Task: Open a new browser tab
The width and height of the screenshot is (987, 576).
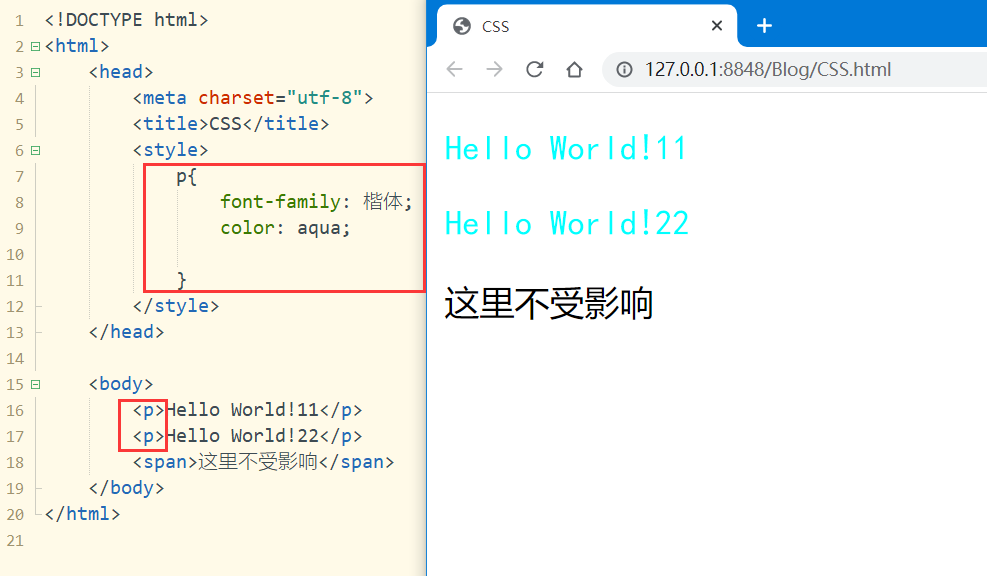Action: coord(764,26)
